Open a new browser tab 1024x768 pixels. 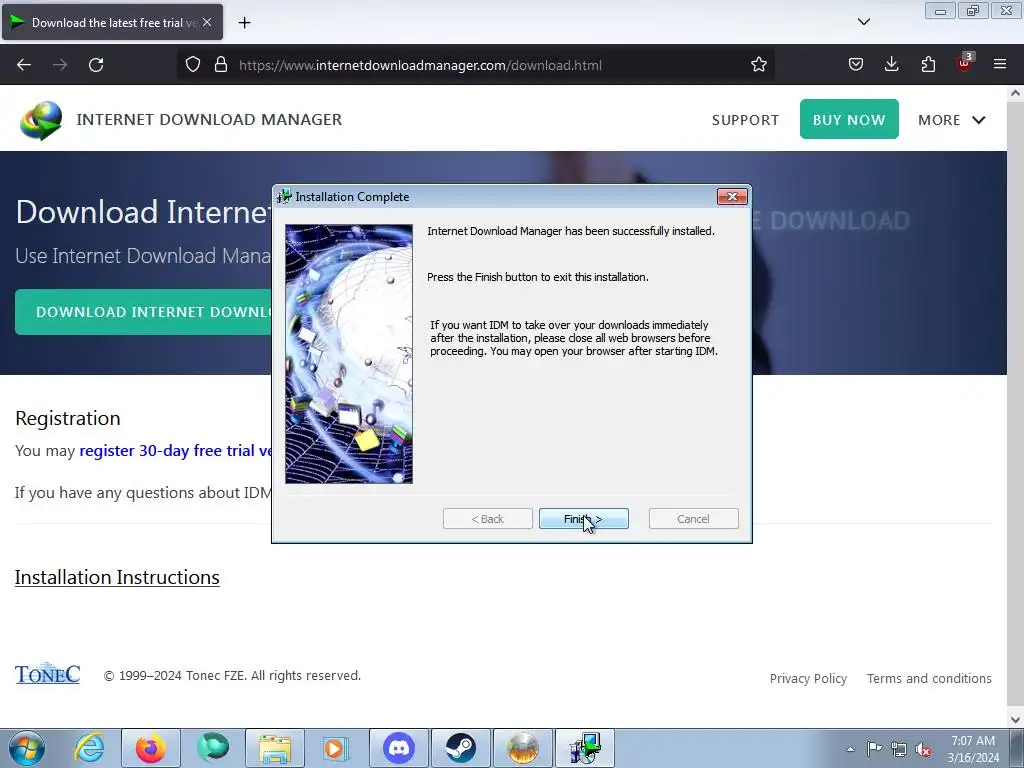(x=244, y=23)
